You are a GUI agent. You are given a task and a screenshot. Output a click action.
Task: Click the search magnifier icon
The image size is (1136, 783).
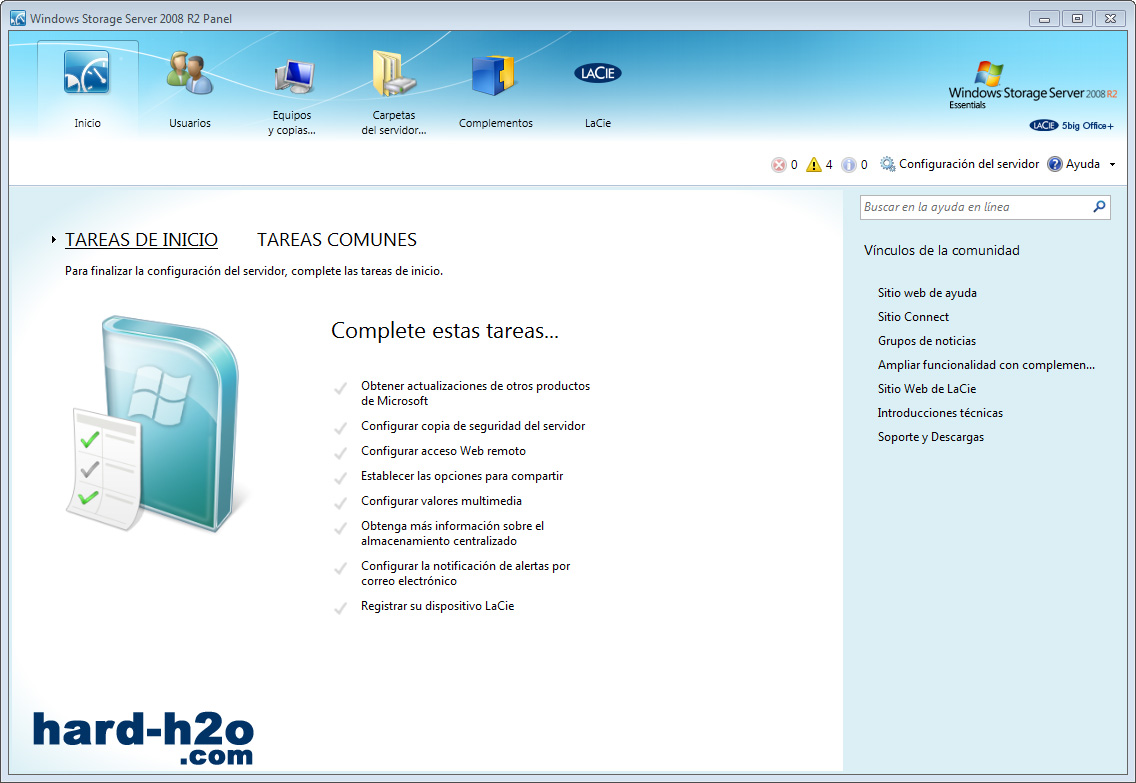1099,206
